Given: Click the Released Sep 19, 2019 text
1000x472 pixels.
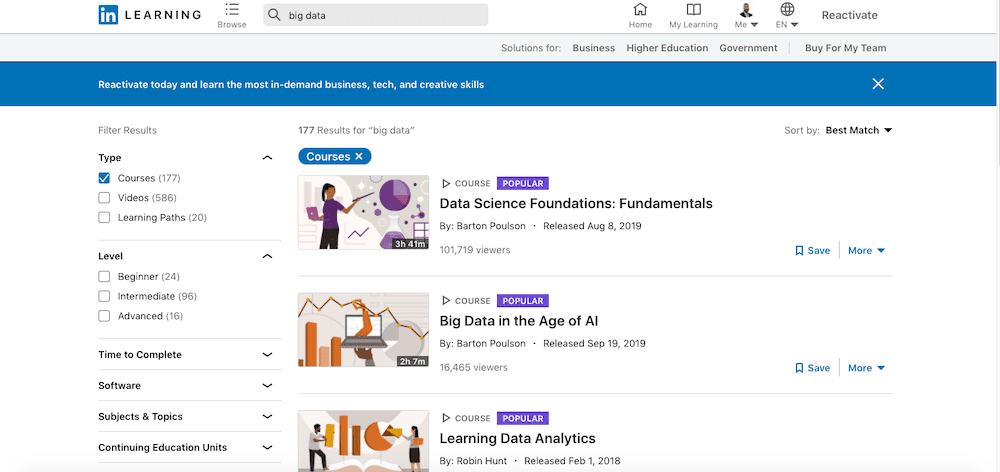Looking at the screenshot, I should click(x=594, y=343).
